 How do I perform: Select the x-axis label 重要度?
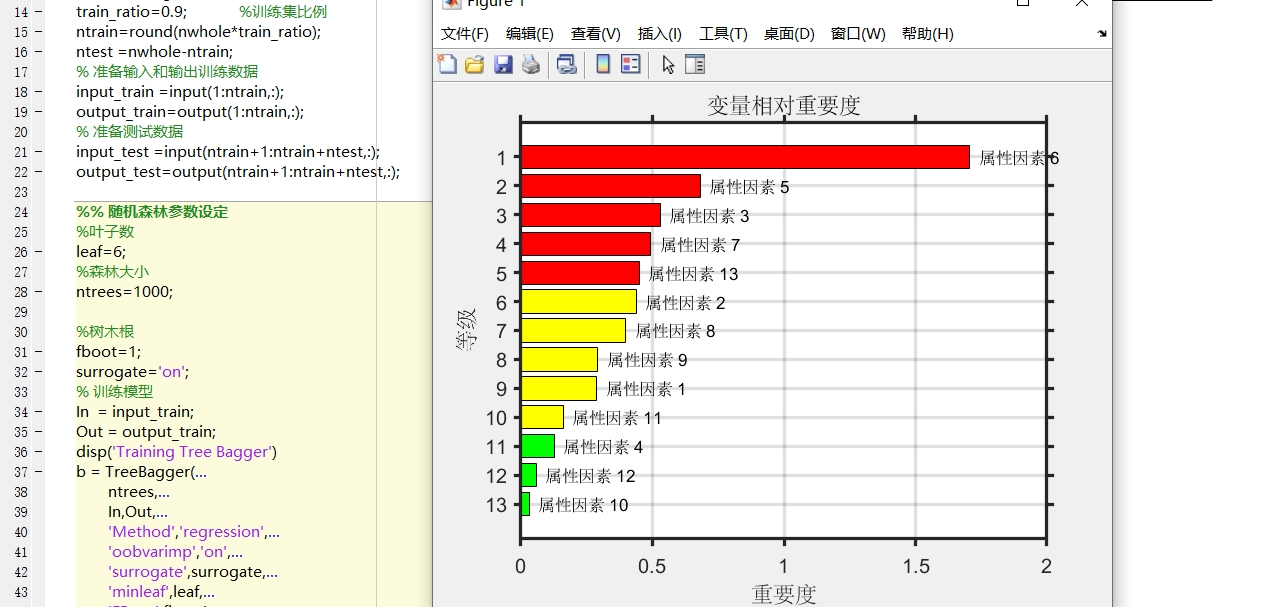(x=784, y=594)
